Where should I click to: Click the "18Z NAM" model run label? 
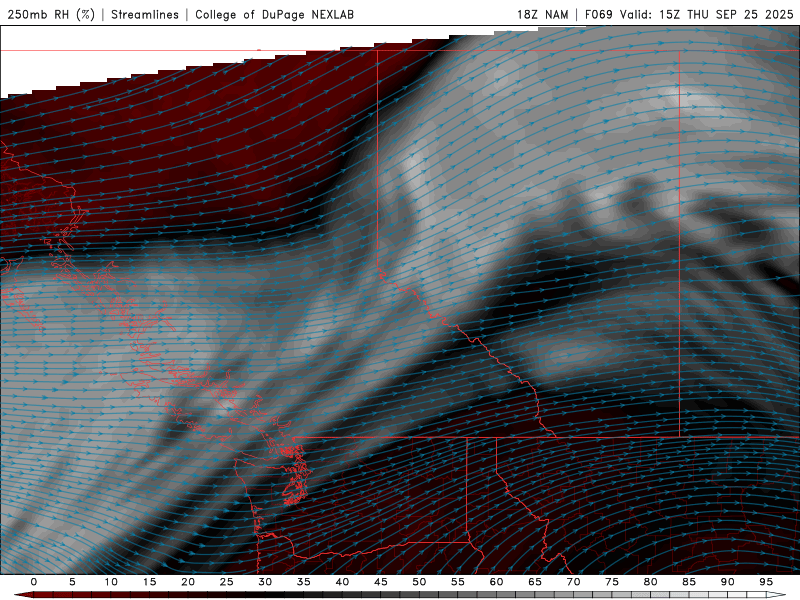pyautogui.click(x=542, y=14)
